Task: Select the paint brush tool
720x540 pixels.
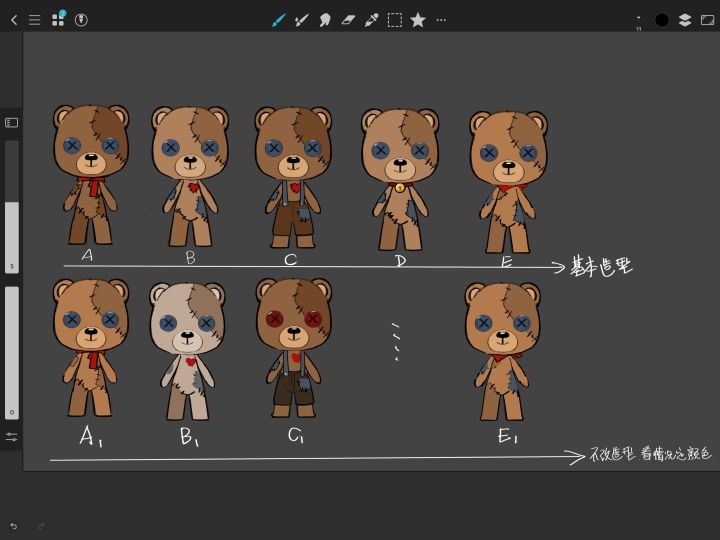Action: [301, 20]
